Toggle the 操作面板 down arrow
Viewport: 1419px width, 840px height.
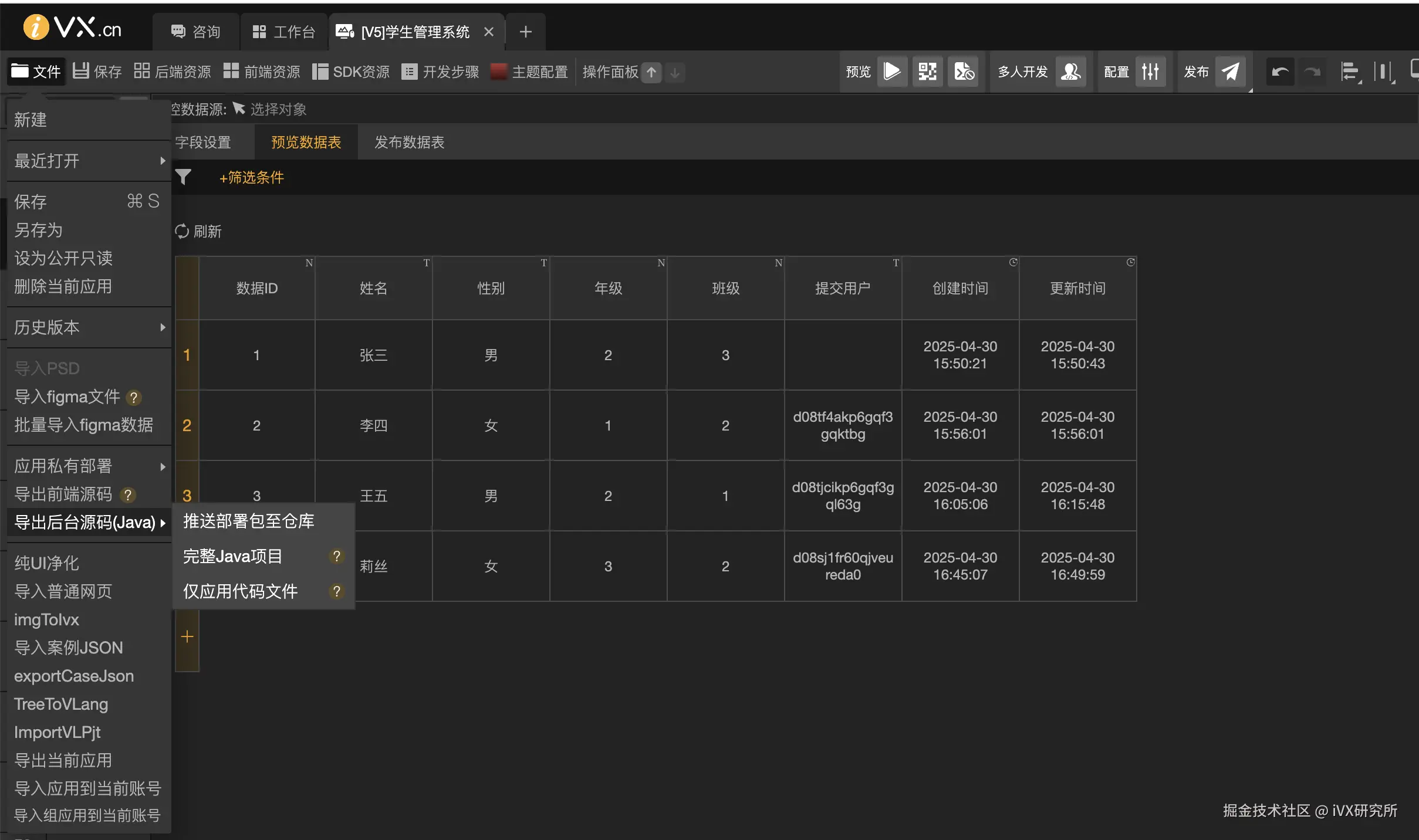[675, 72]
